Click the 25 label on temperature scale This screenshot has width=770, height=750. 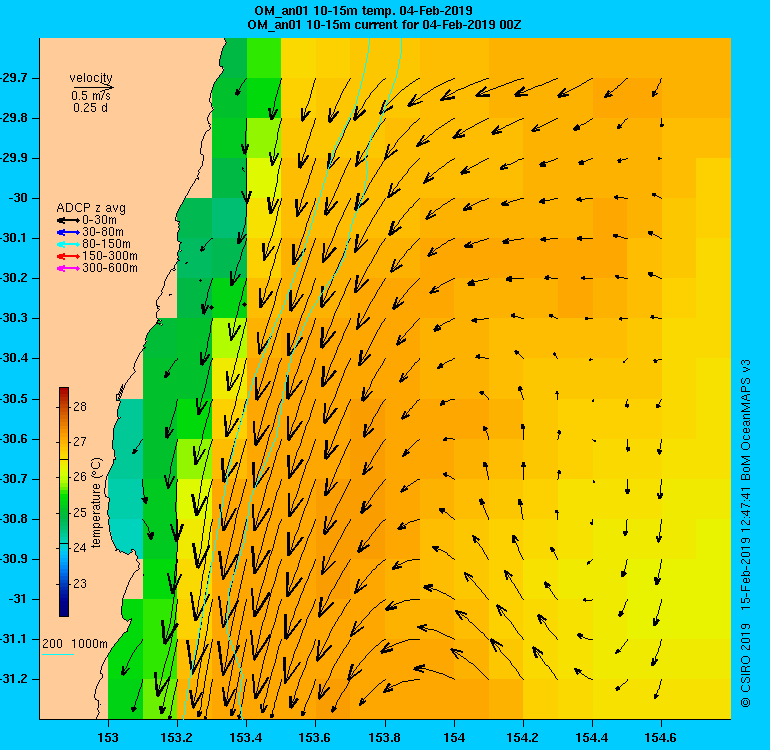tap(80, 513)
